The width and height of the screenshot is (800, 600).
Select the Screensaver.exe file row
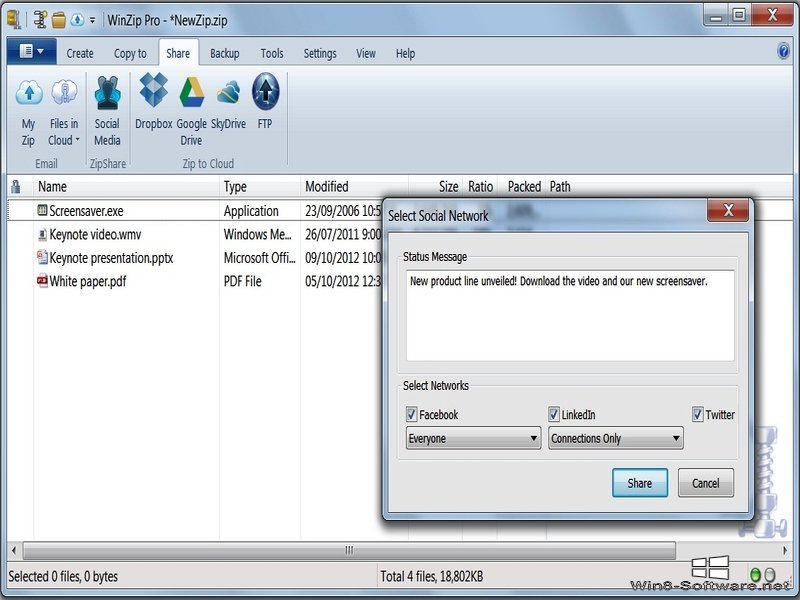[x=195, y=210]
